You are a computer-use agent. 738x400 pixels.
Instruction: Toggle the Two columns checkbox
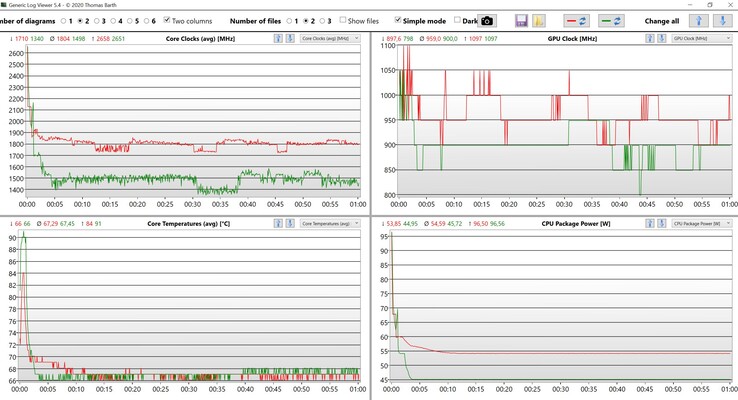pyautogui.click(x=167, y=20)
